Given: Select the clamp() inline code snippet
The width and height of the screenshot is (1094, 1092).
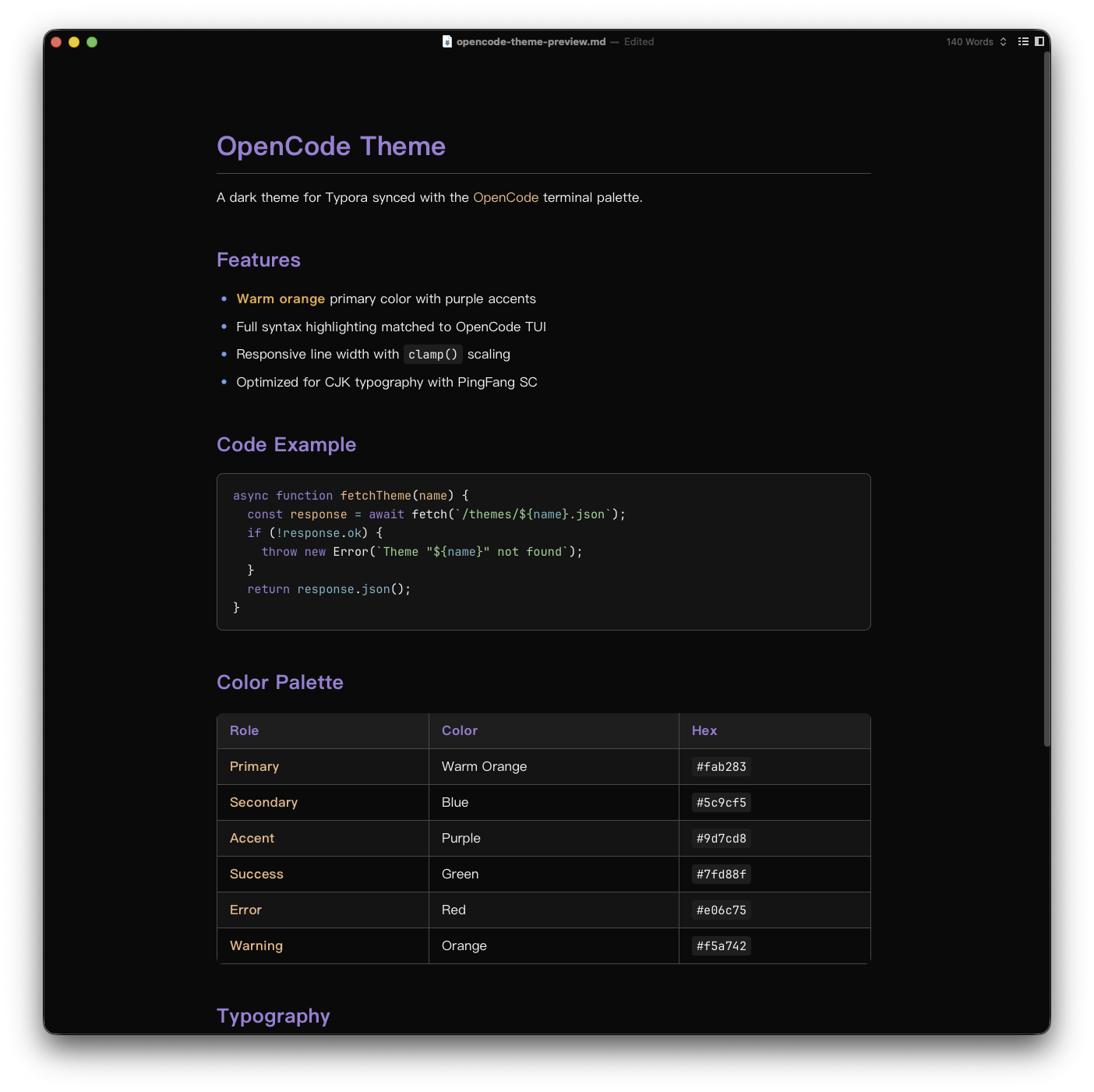Looking at the screenshot, I should pyautogui.click(x=433, y=354).
